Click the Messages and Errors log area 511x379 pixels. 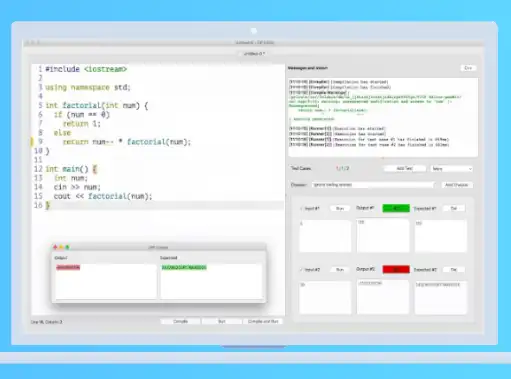pos(383,117)
